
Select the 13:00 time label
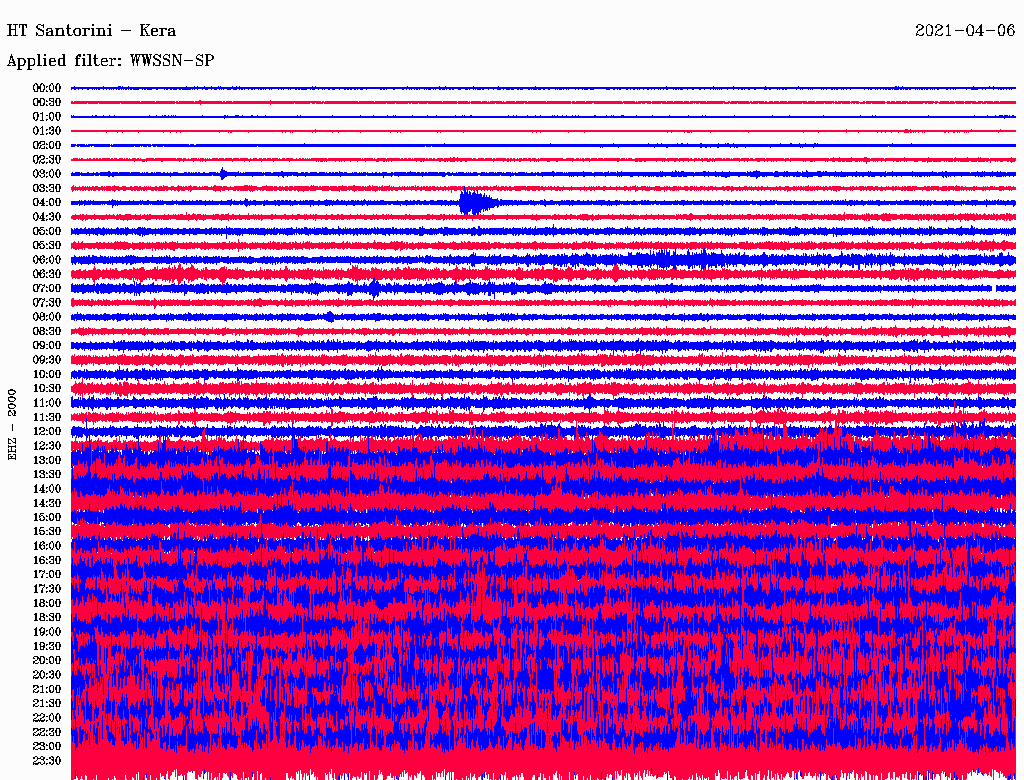coord(47,461)
